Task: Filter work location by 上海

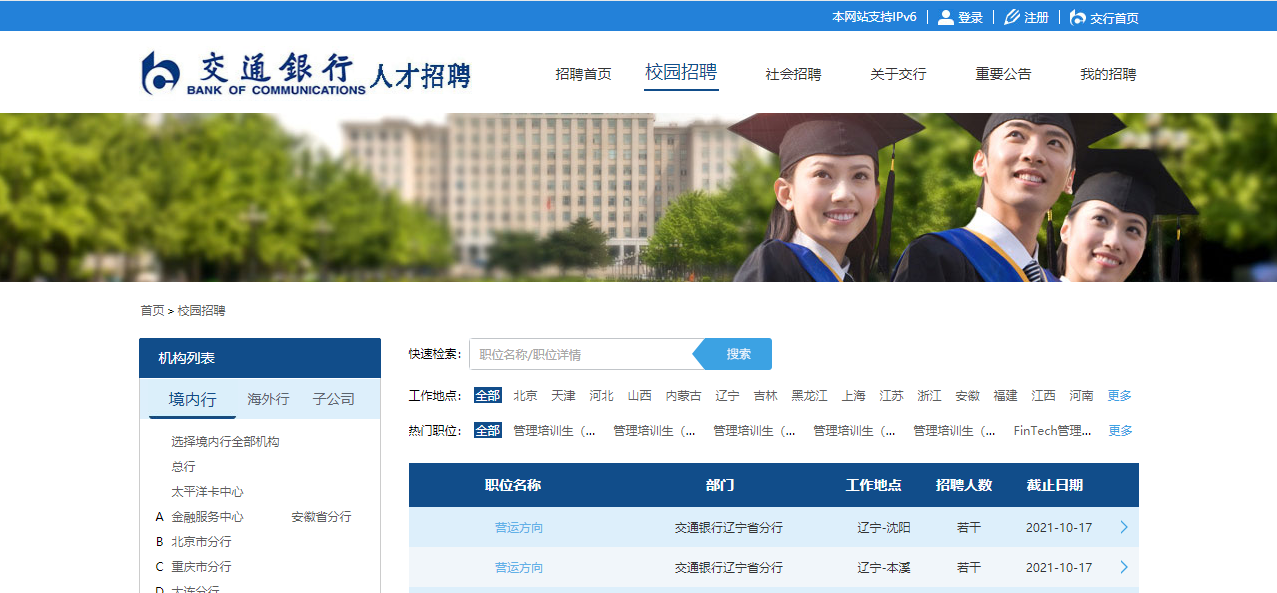Action: (853, 396)
